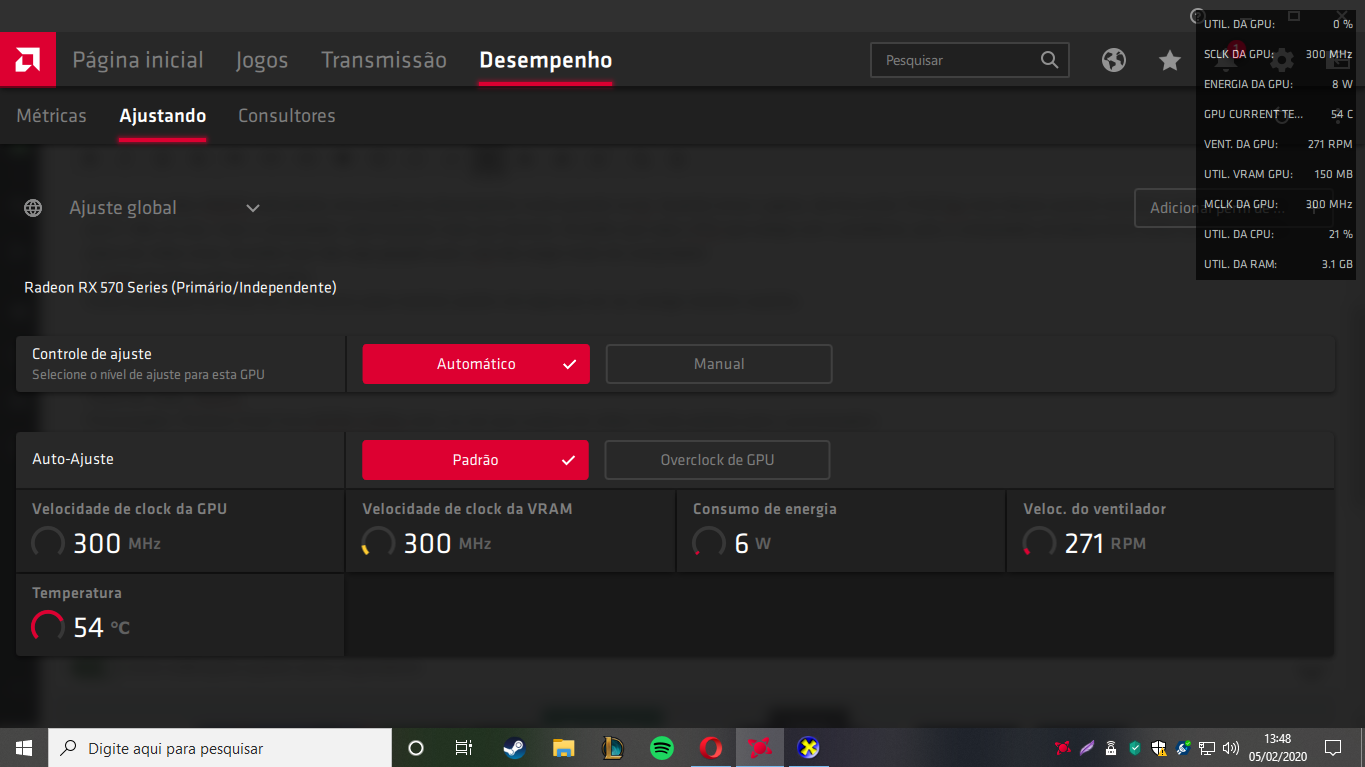
Task: Click Digite aqui para pesquisar box
Action: [x=220, y=748]
